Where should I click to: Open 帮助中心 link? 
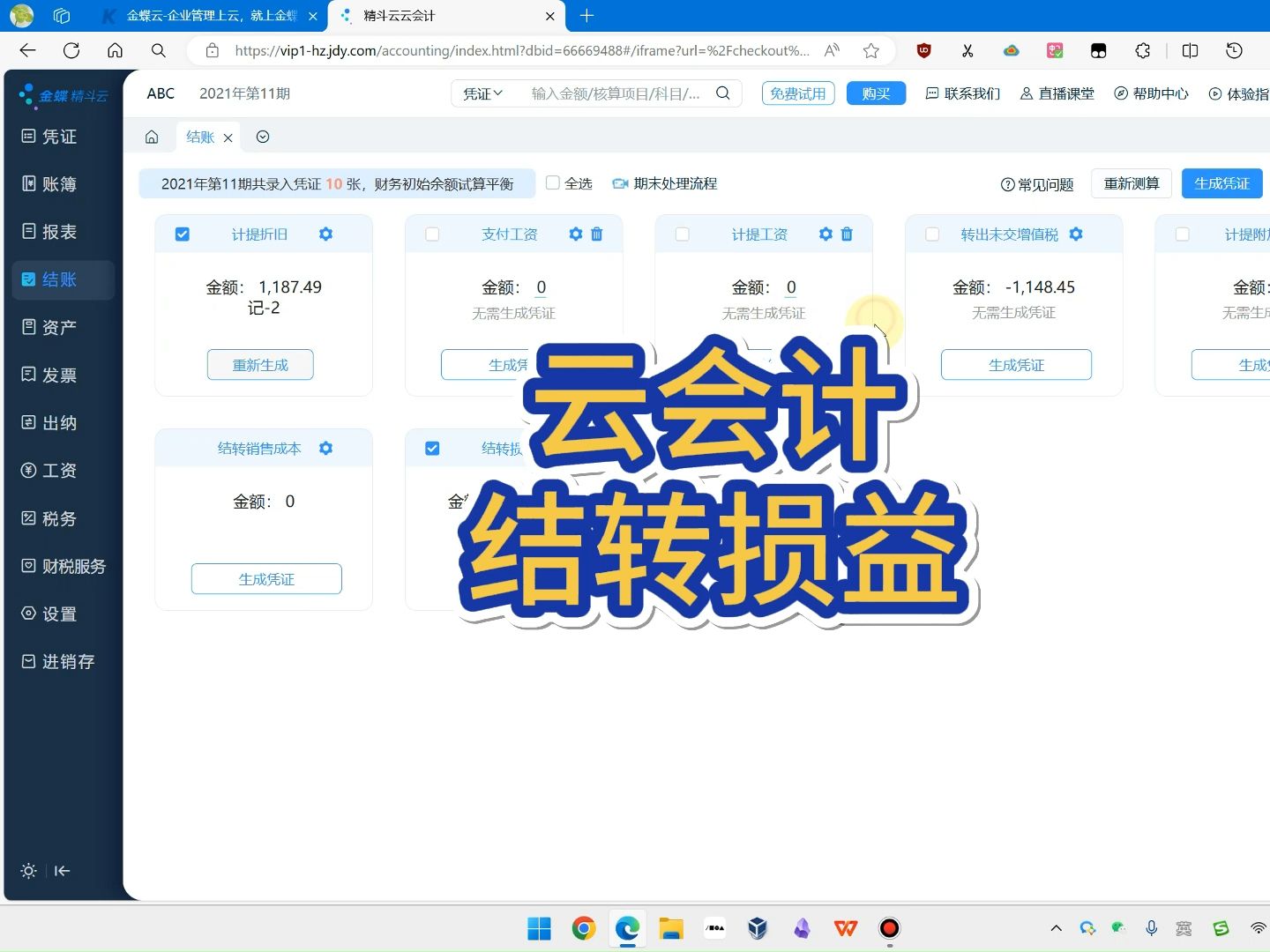(1152, 93)
